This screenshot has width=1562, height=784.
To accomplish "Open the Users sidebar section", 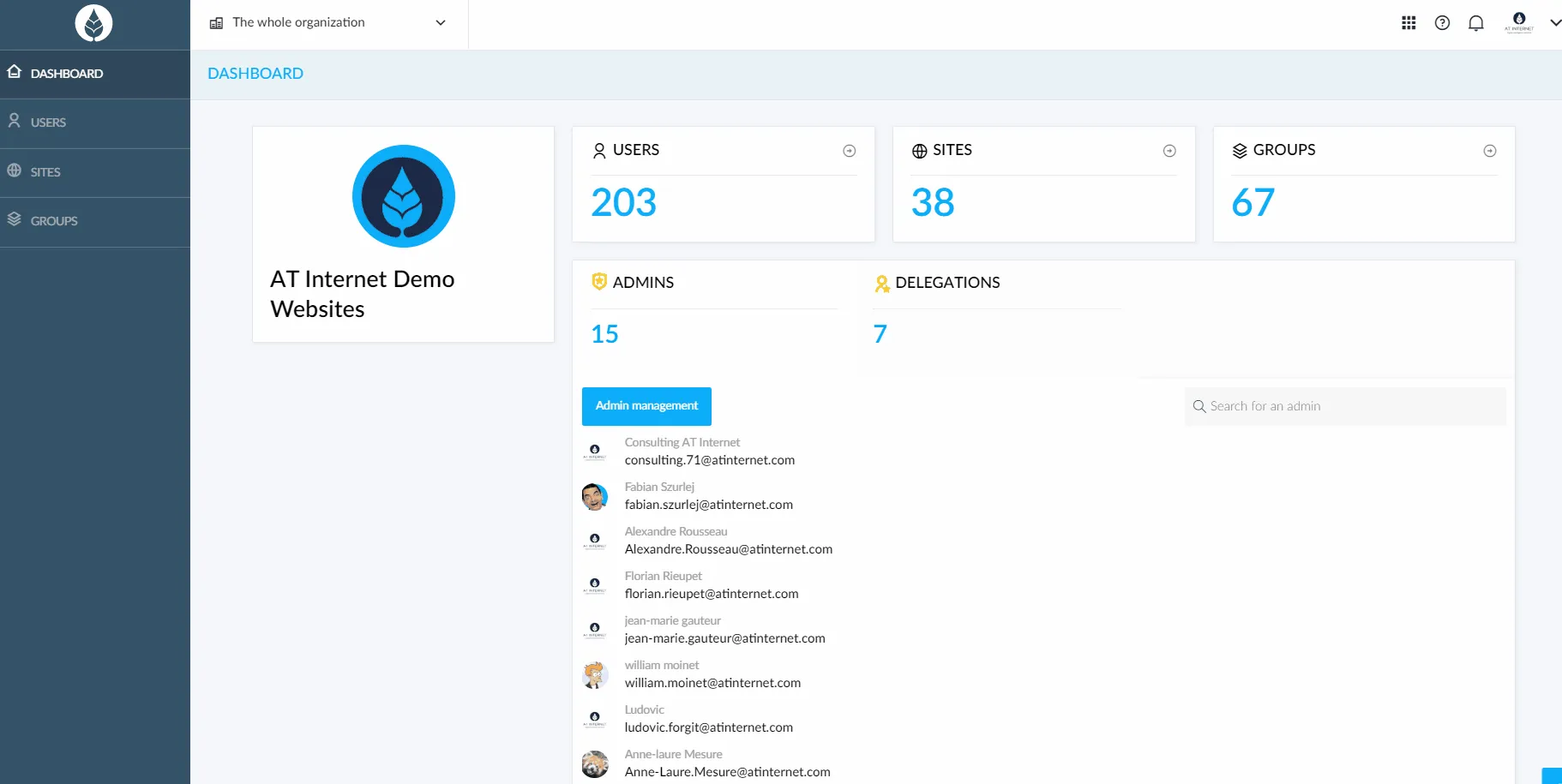I will click(x=48, y=123).
